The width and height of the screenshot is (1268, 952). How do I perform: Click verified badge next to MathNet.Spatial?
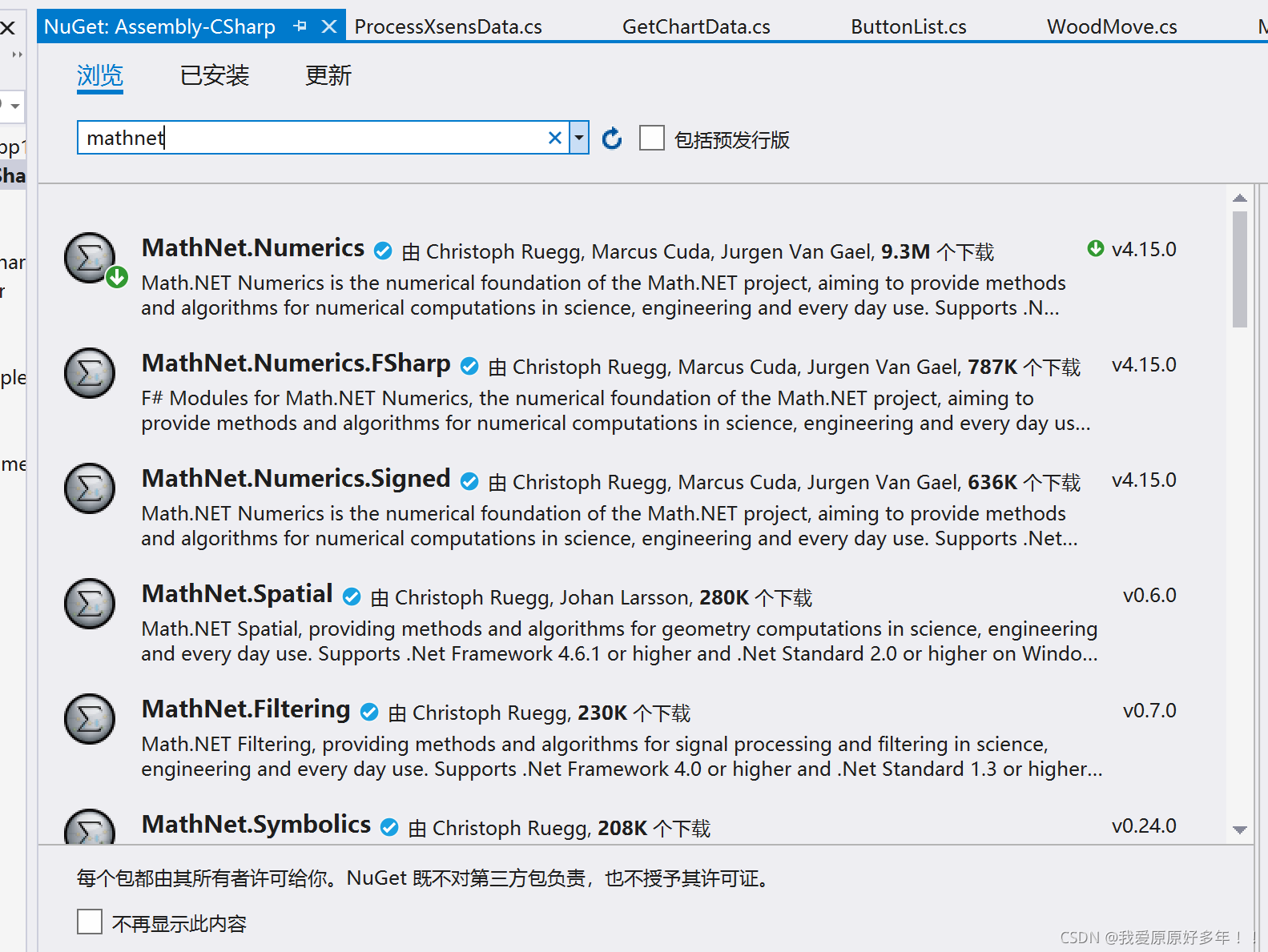pos(352,597)
